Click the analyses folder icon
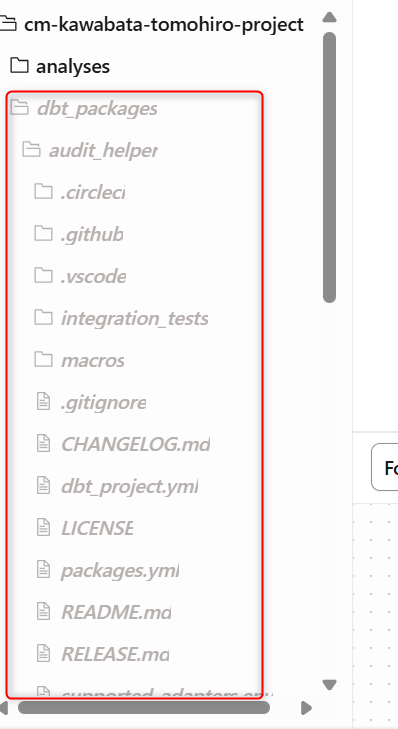This screenshot has width=398, height=729. (19, 66)
